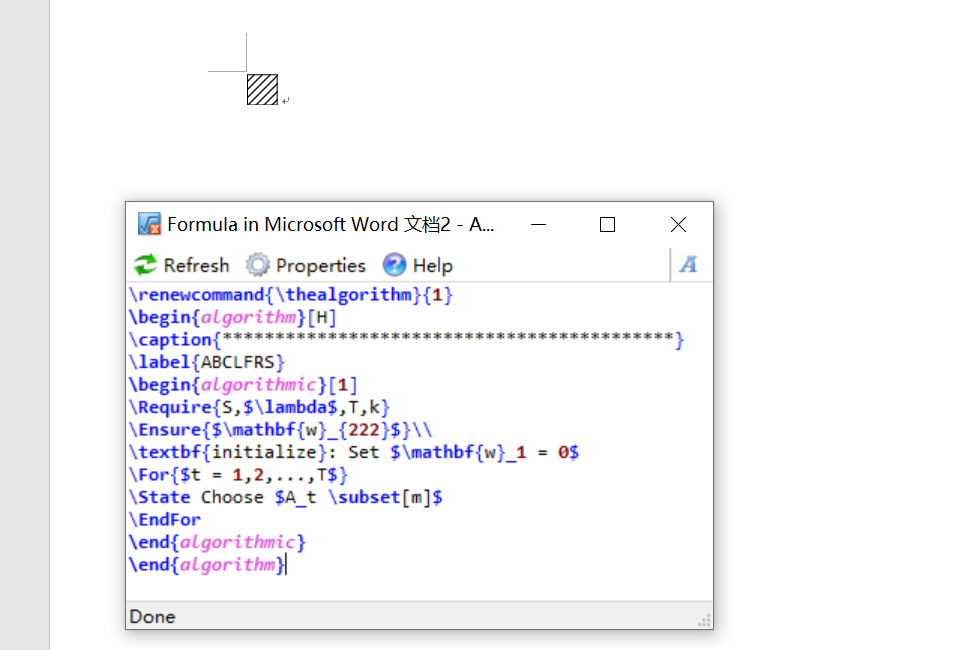Click the \Ensure{$\mathbf{w}_{222}$} line
This screenshot has height=650, width=974.
pyautogui.click(x=280, y=430)
